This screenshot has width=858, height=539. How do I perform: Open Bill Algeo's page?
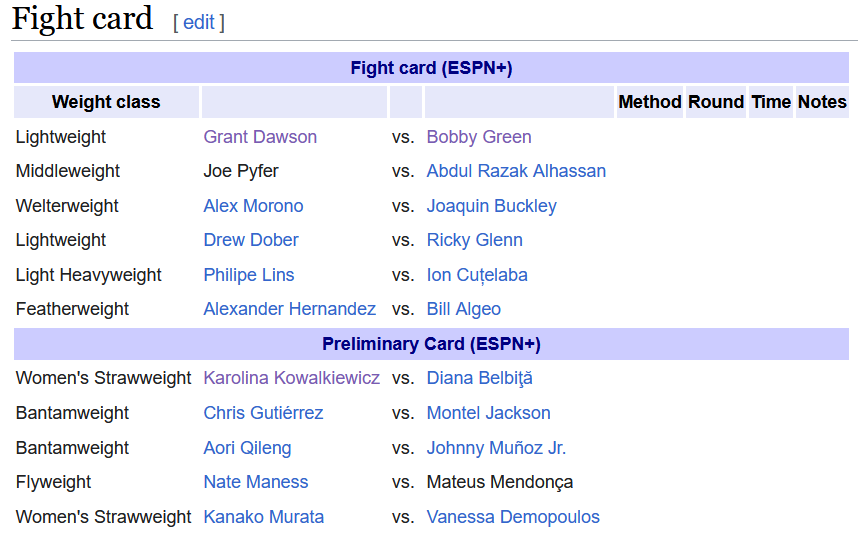coord(463,309)
